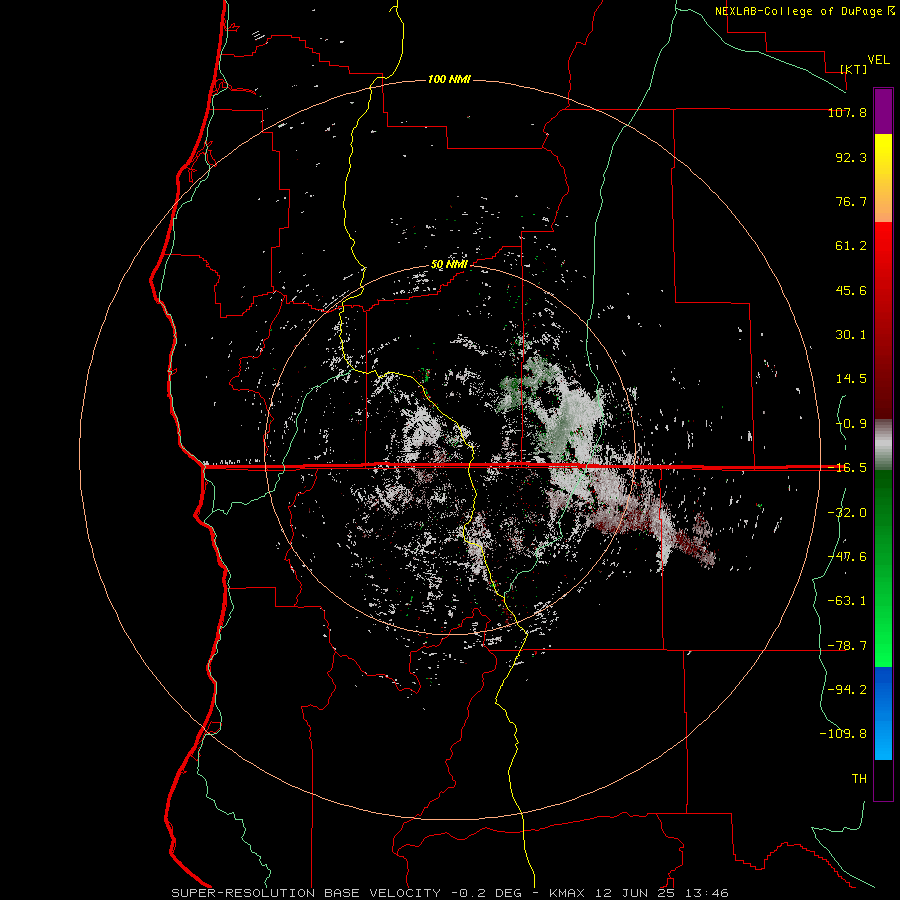
Task: Click the "-0.2 DEG" elevation angle in the caption
Action: (486, 893)
